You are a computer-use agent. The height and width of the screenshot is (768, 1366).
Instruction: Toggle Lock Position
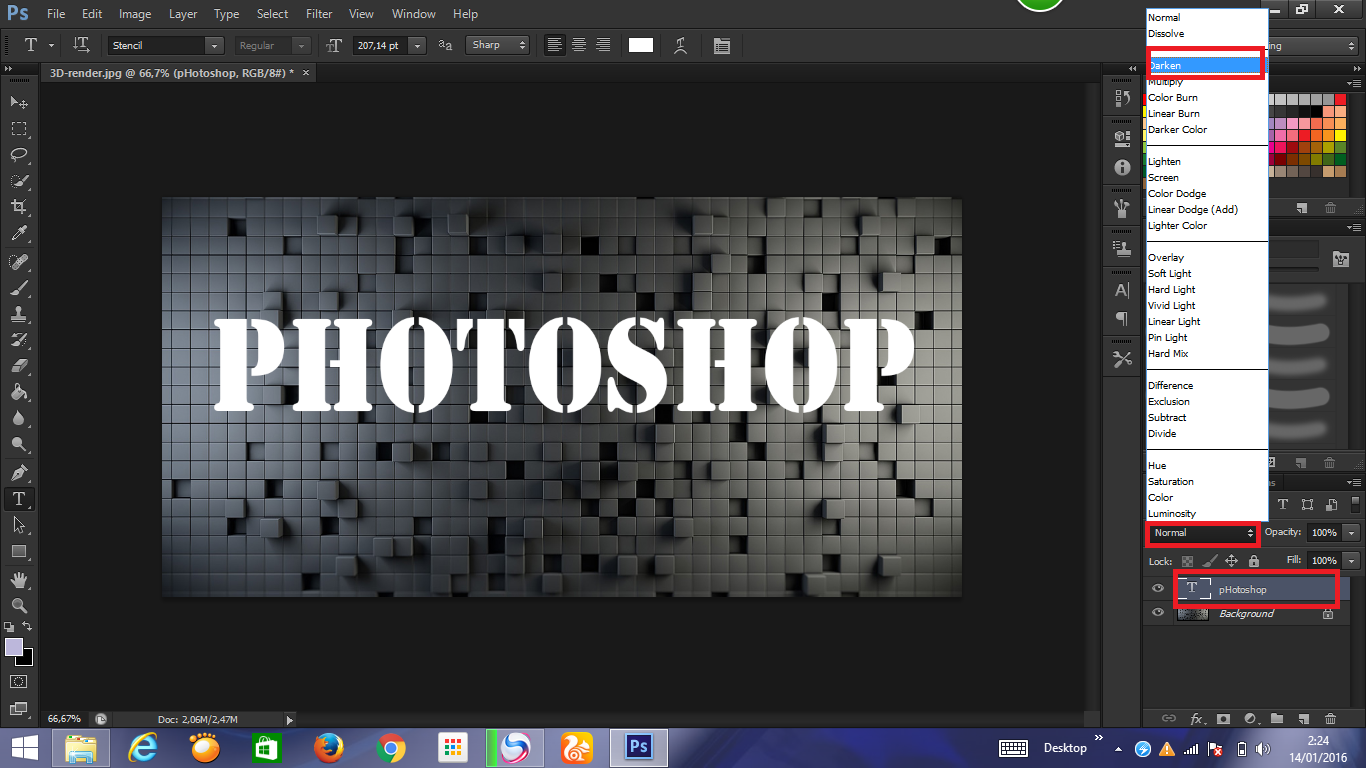(x=1232, y=561)
